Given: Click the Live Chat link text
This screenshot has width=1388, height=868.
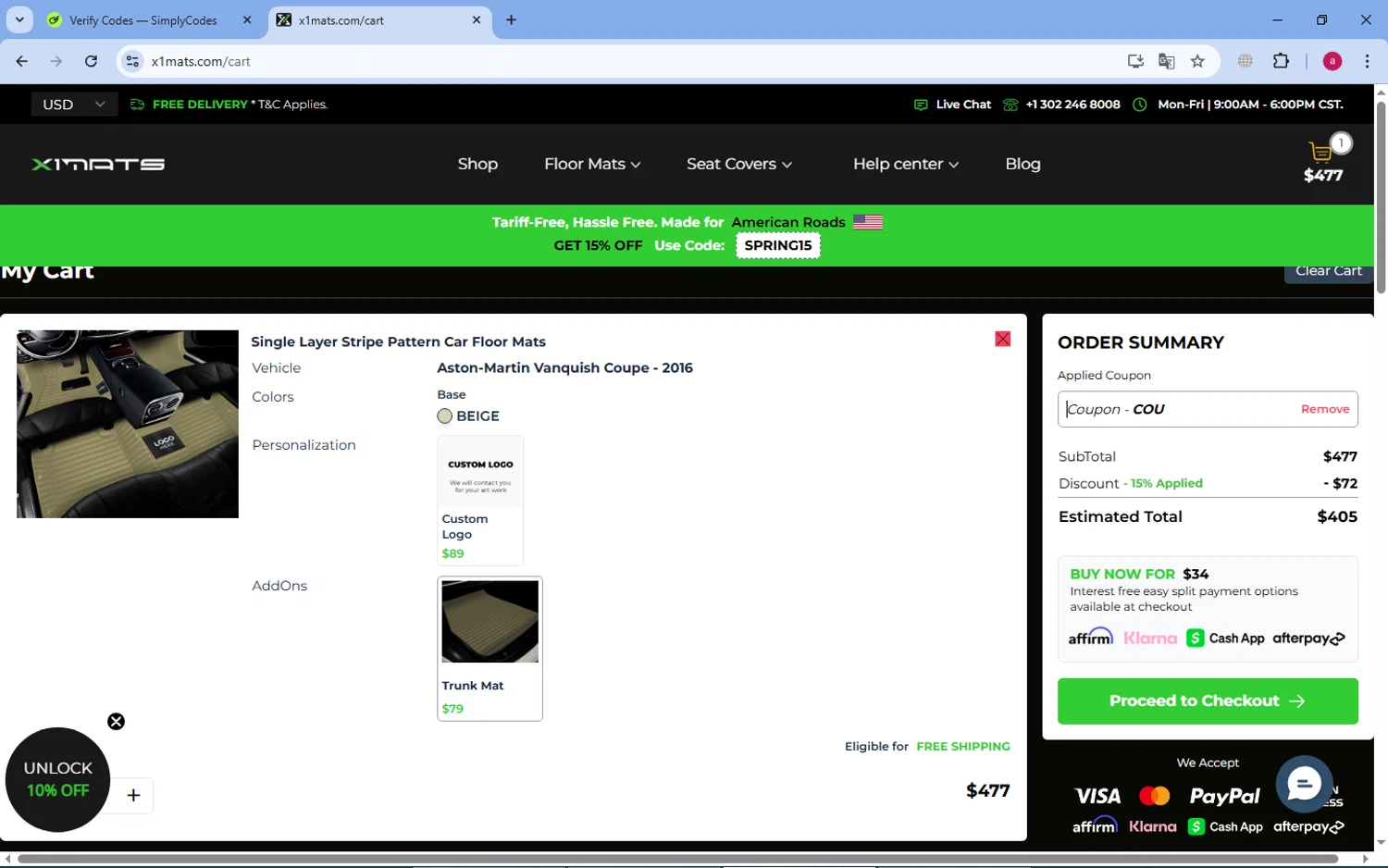Looking at the screenshot, I should [x=963, y=105].
